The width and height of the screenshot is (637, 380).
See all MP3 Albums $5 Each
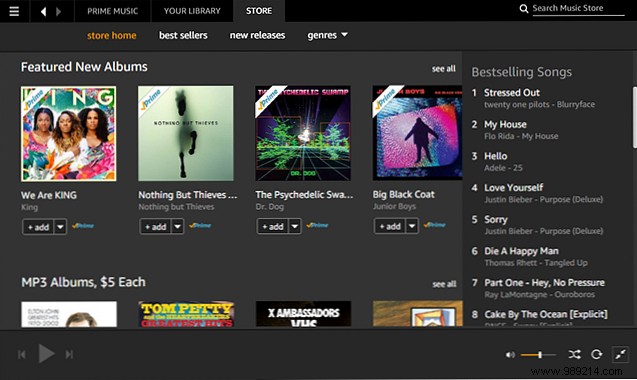(444, 284)
